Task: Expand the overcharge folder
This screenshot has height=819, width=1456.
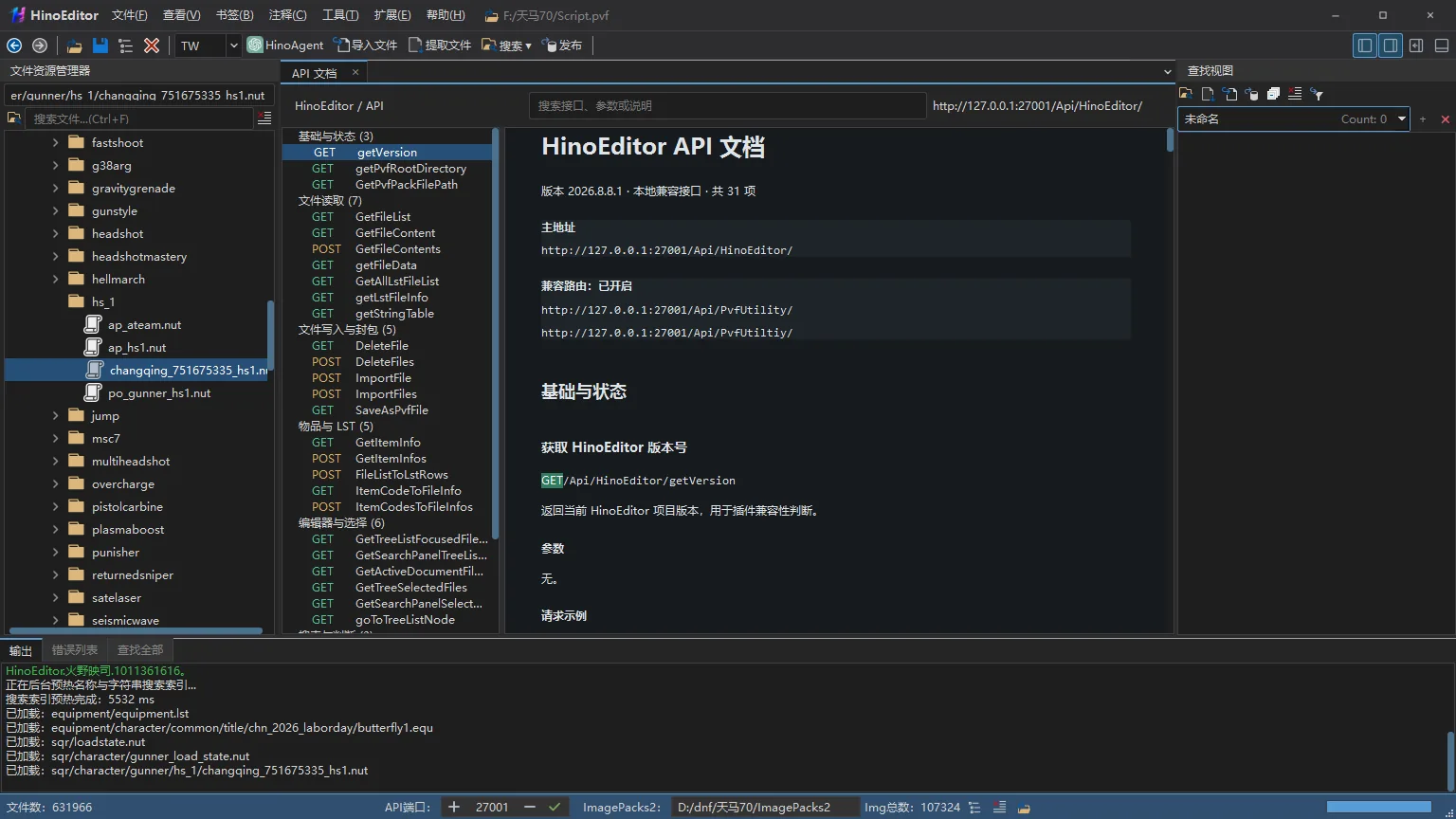Action: tap(55, 484)
